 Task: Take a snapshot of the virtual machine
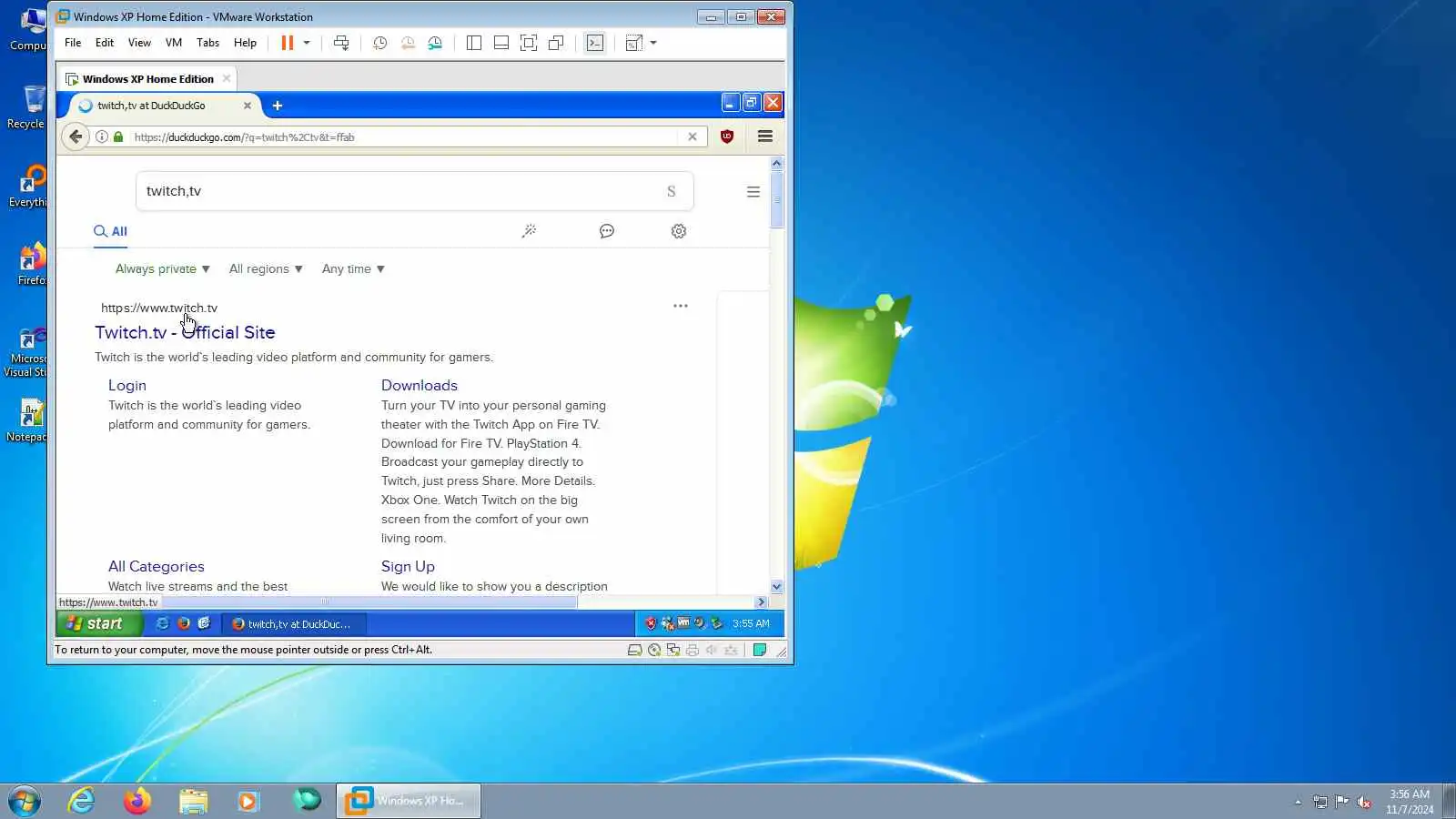coord(380,43)
